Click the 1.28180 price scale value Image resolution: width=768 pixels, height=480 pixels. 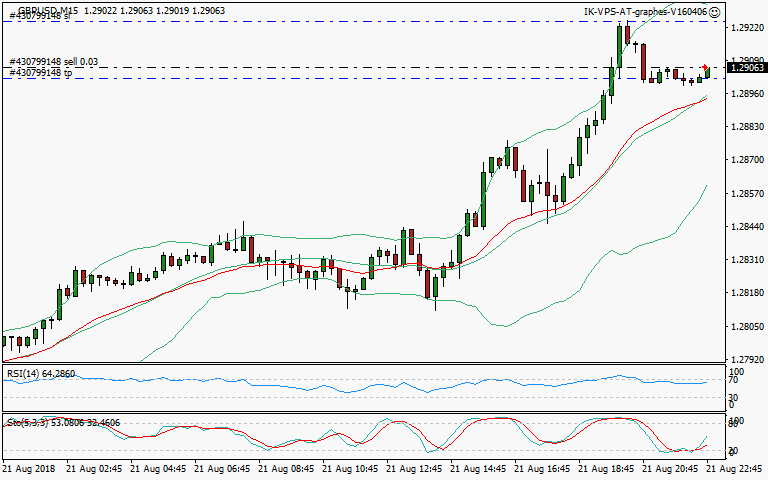point(747,293)
